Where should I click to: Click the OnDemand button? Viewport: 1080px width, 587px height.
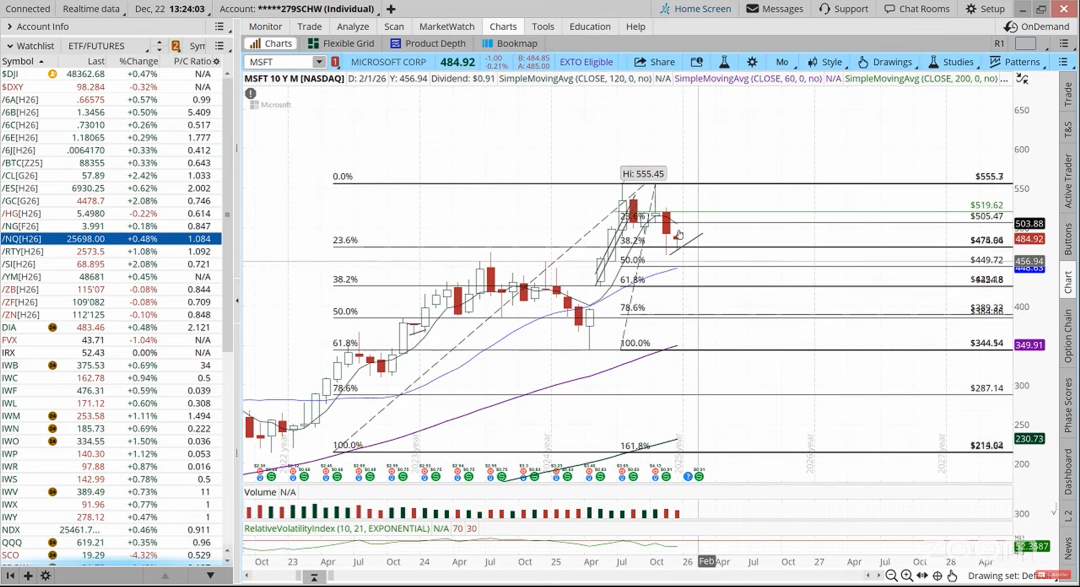(x=1037, y=26)
